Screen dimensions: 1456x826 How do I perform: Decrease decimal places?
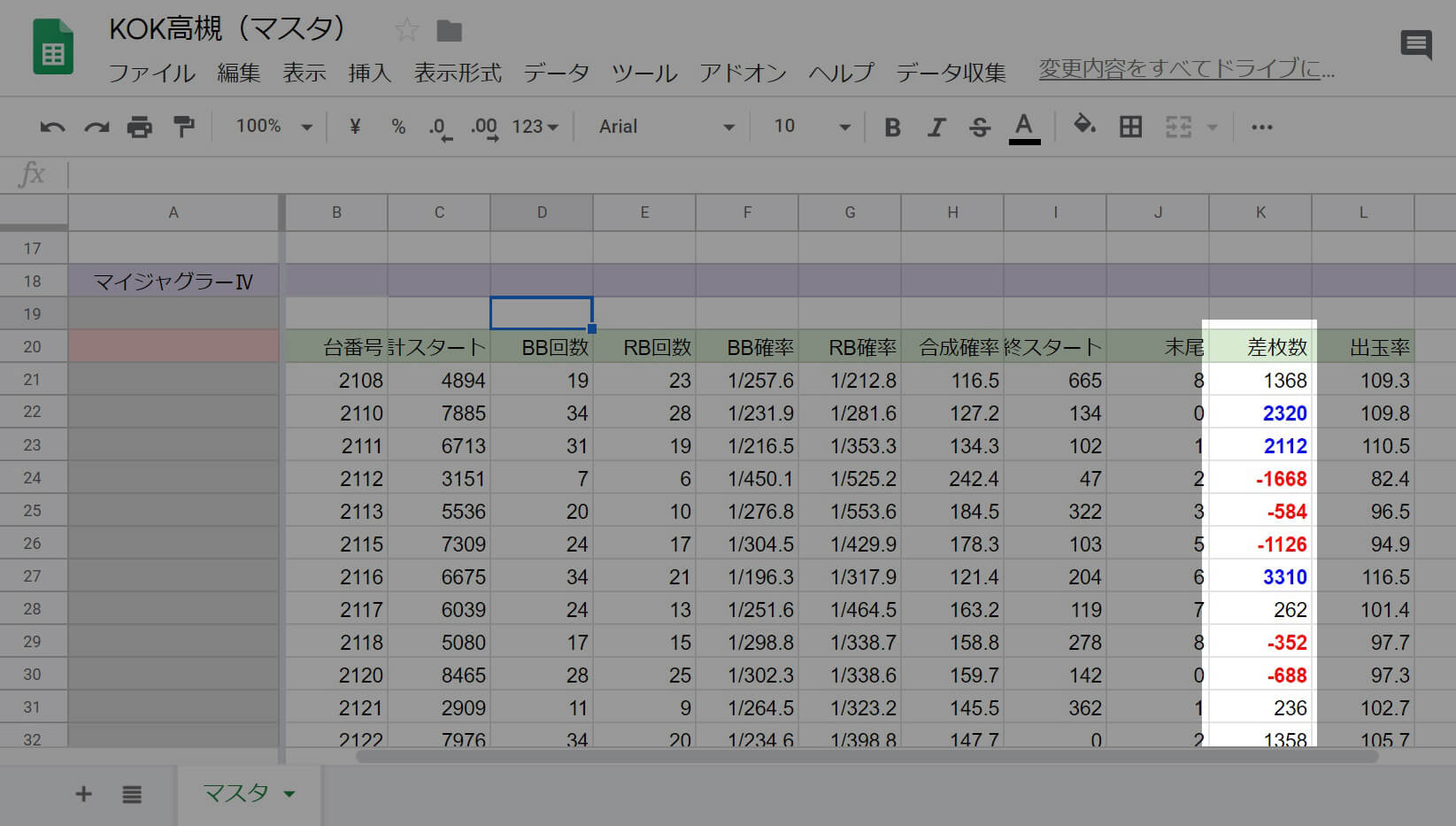440,128
